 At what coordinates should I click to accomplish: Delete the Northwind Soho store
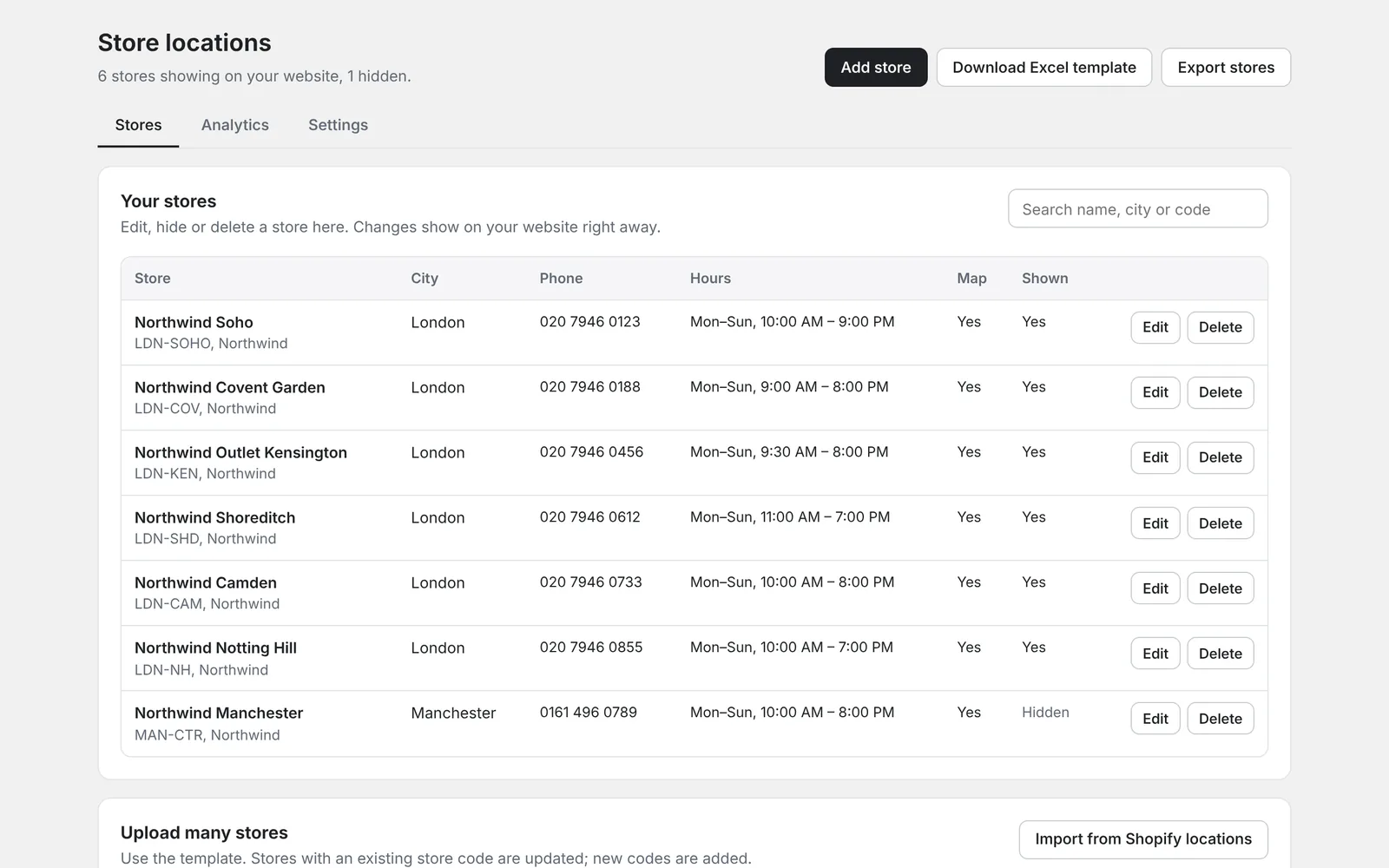[x=1221, y=327]
